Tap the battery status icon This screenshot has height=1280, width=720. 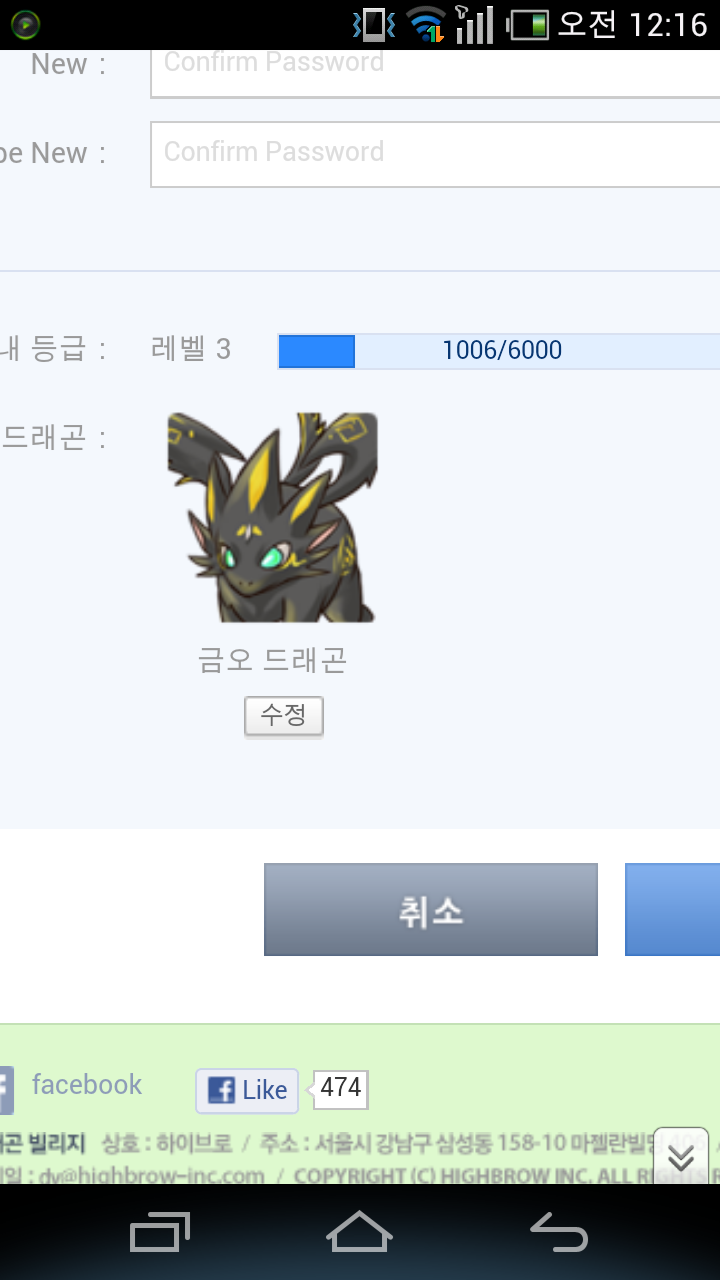(x=528, y=24)
